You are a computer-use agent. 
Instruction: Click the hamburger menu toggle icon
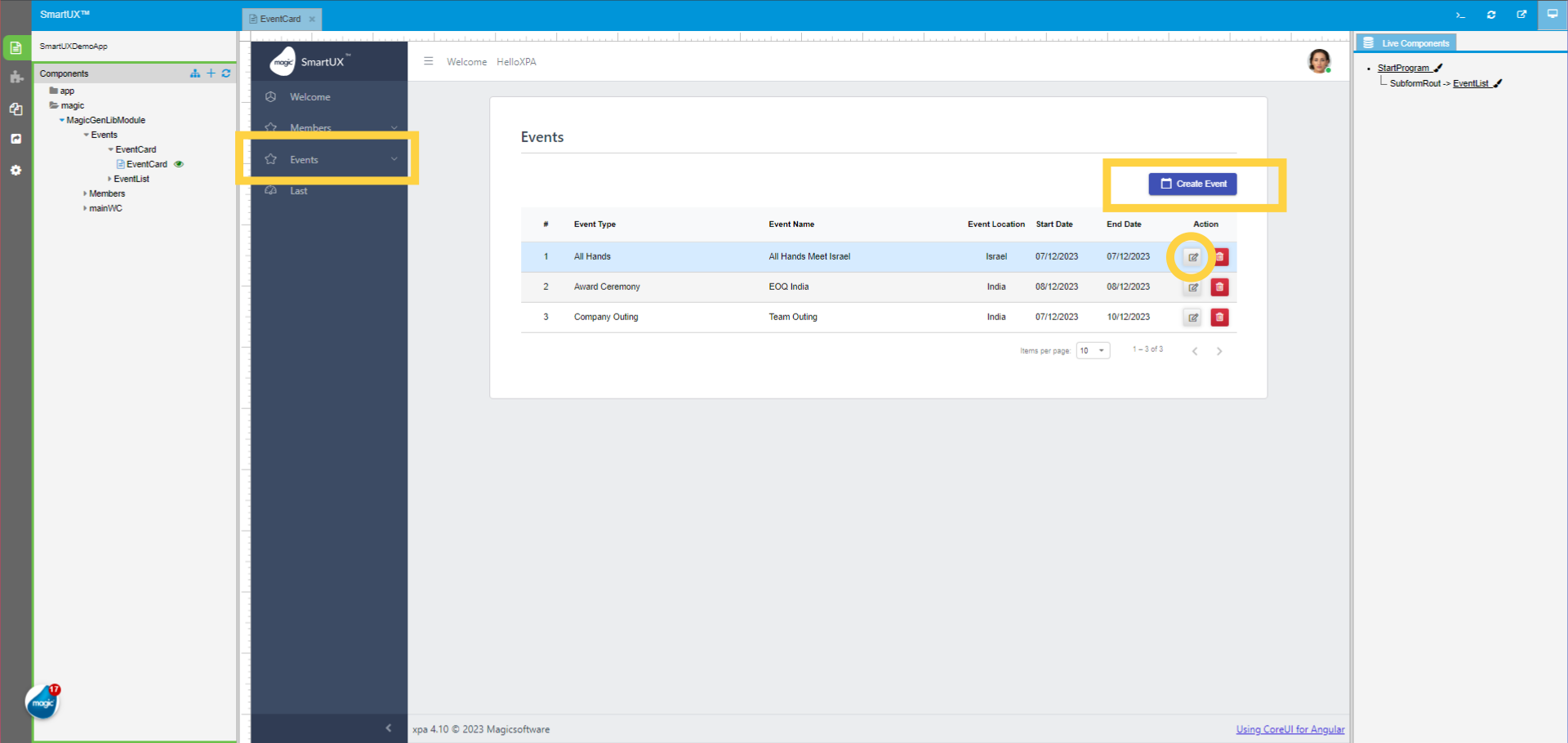tap(428, 61)
